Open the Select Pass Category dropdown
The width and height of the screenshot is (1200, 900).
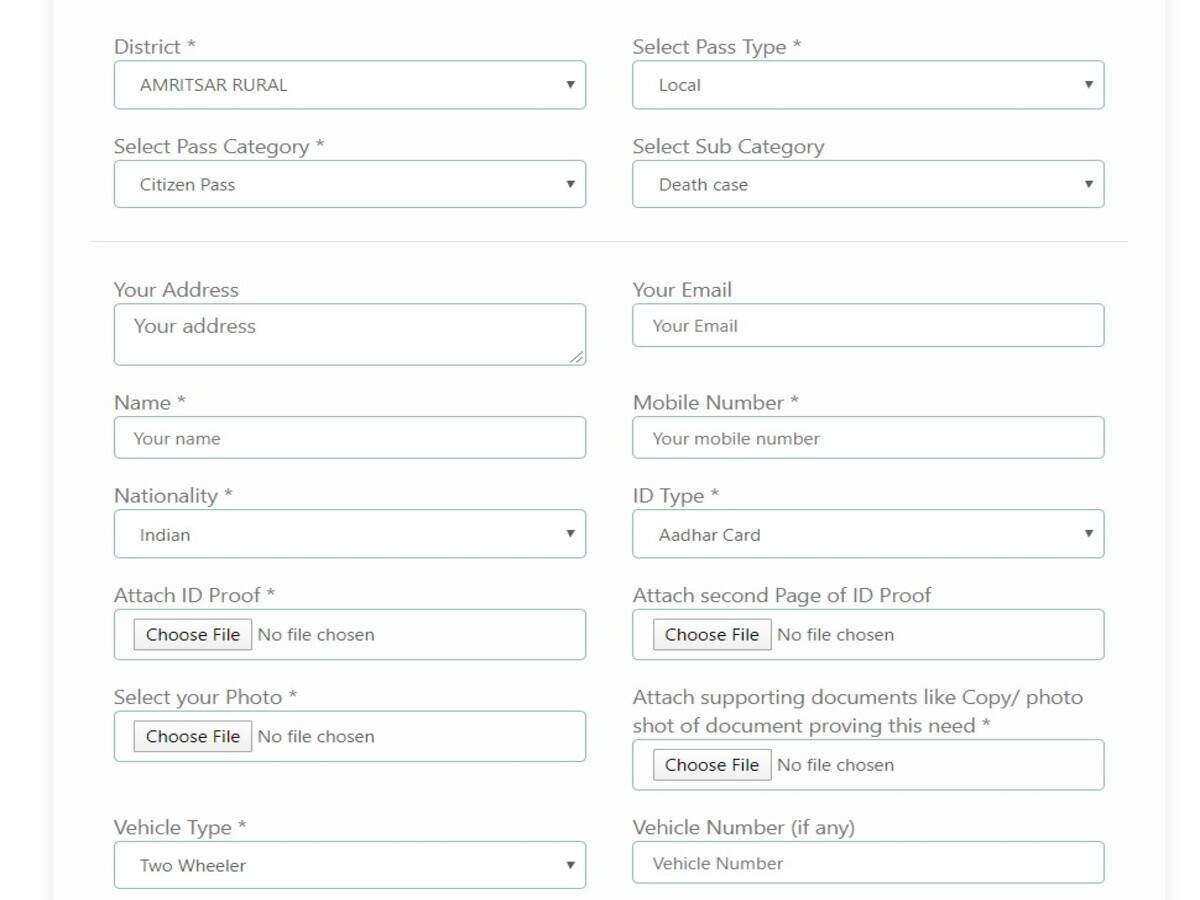tap(349, 184)
